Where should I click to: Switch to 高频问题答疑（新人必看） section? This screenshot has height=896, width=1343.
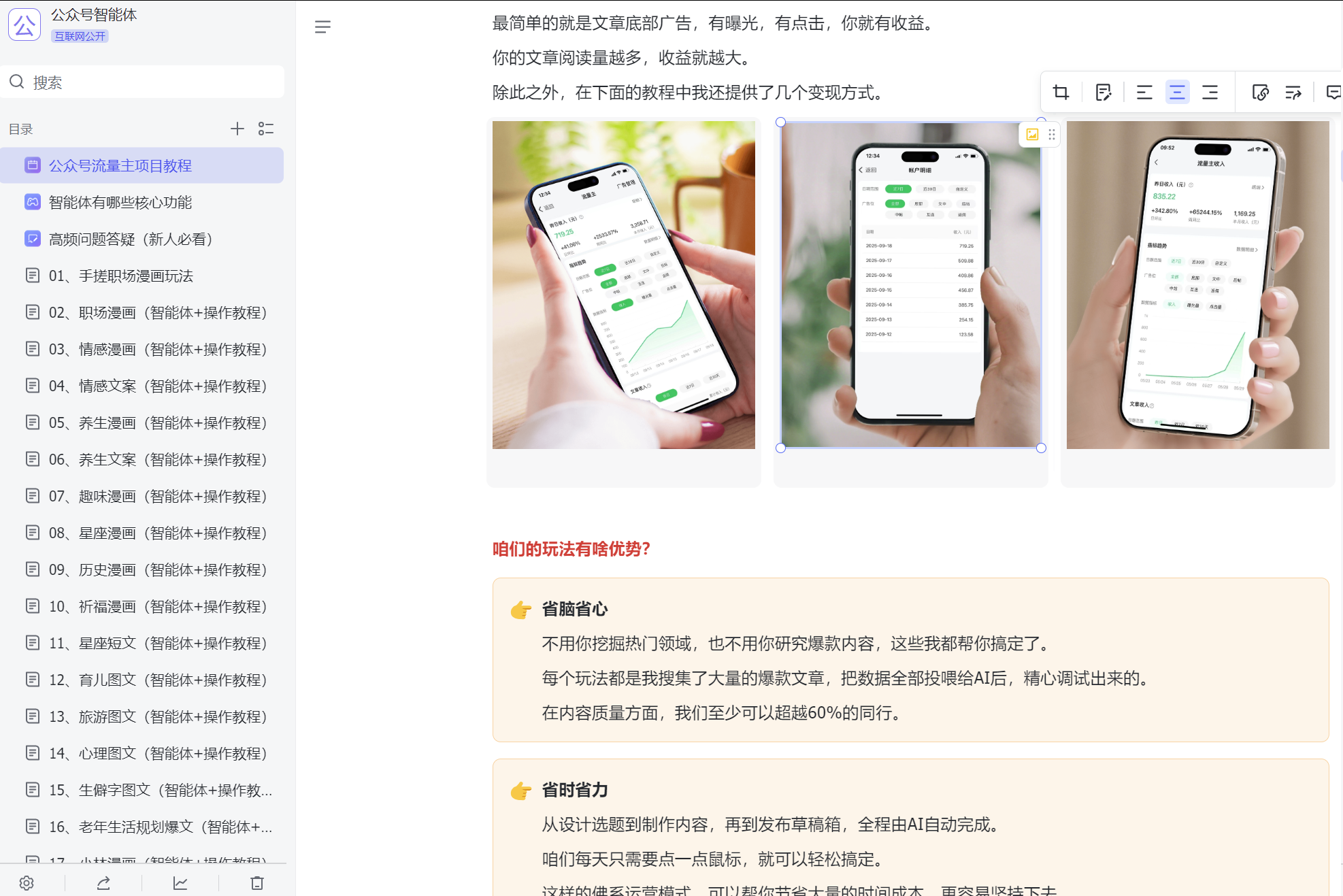[131, 239]
